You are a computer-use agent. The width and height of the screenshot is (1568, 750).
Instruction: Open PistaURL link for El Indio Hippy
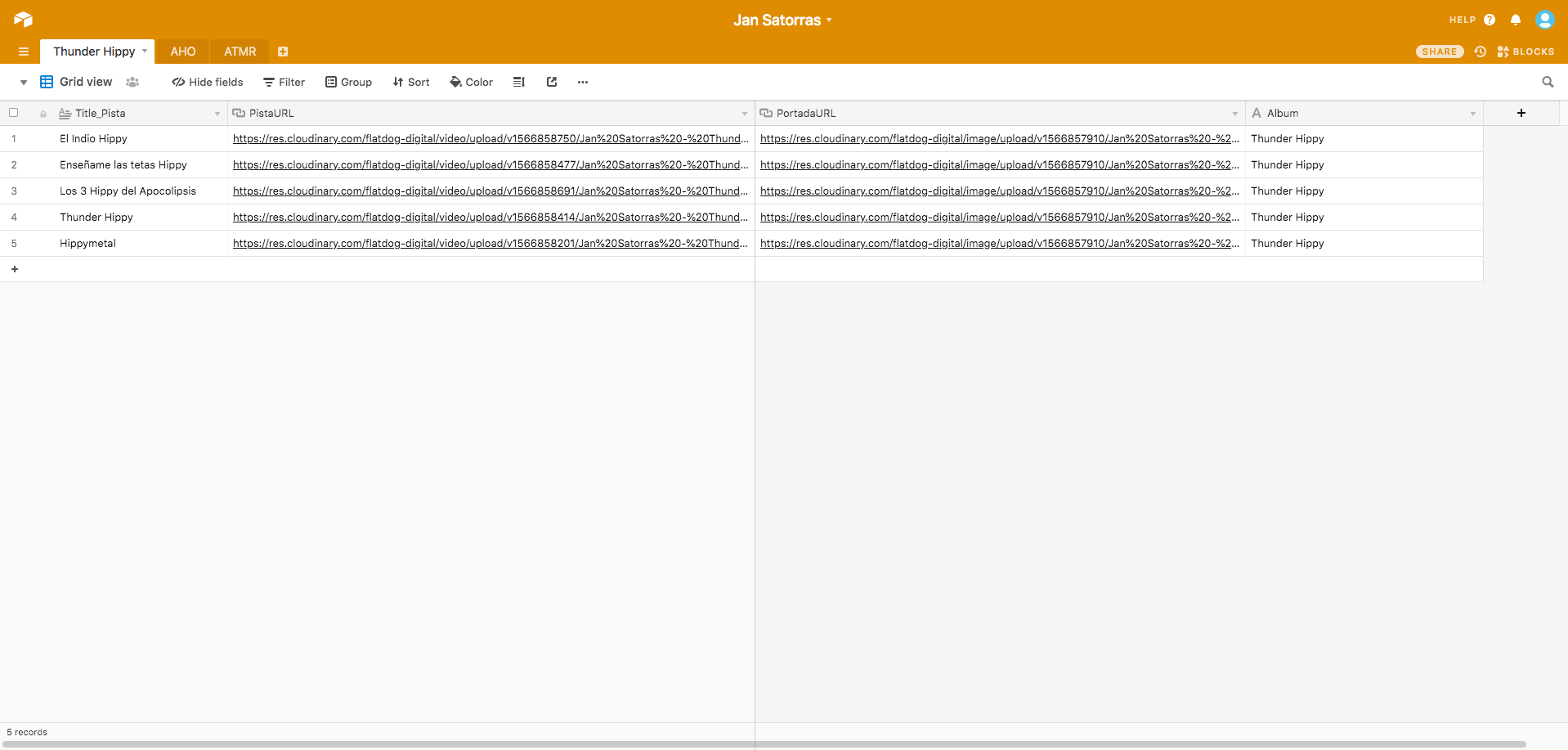pos(490,139)
